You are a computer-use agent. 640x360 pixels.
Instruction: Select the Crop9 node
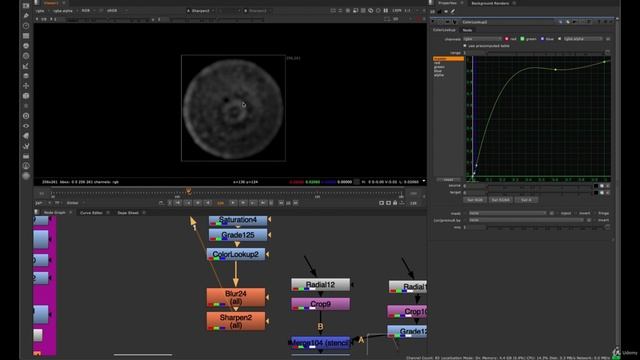point(320,304)
